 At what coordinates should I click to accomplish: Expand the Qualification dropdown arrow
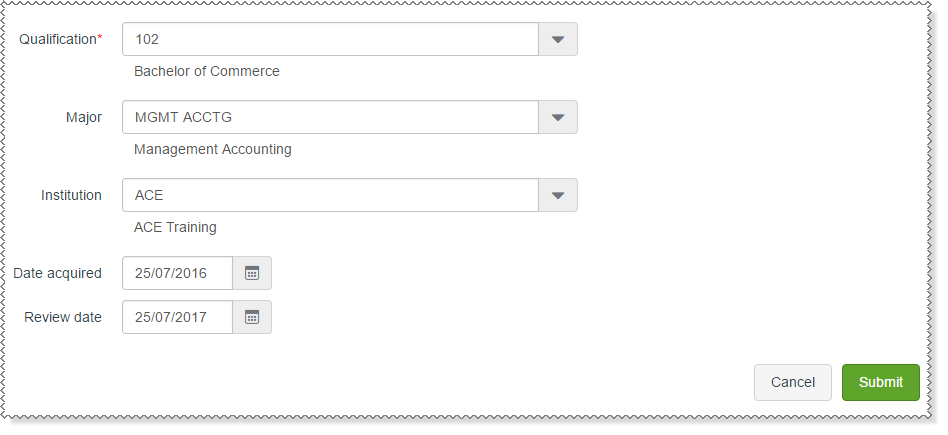pyautogui.click(x=558, y=39)
